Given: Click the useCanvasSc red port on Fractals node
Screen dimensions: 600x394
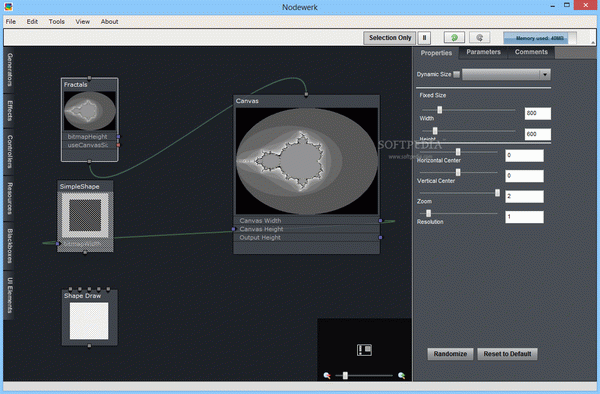Looking at the screenshot, I should pos(119,145).
